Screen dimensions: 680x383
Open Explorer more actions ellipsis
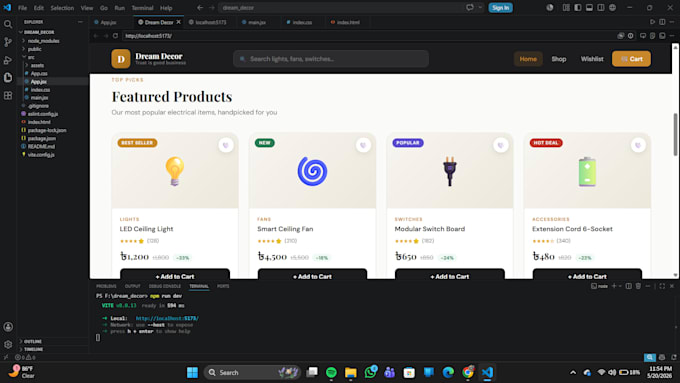pos(80,22)
